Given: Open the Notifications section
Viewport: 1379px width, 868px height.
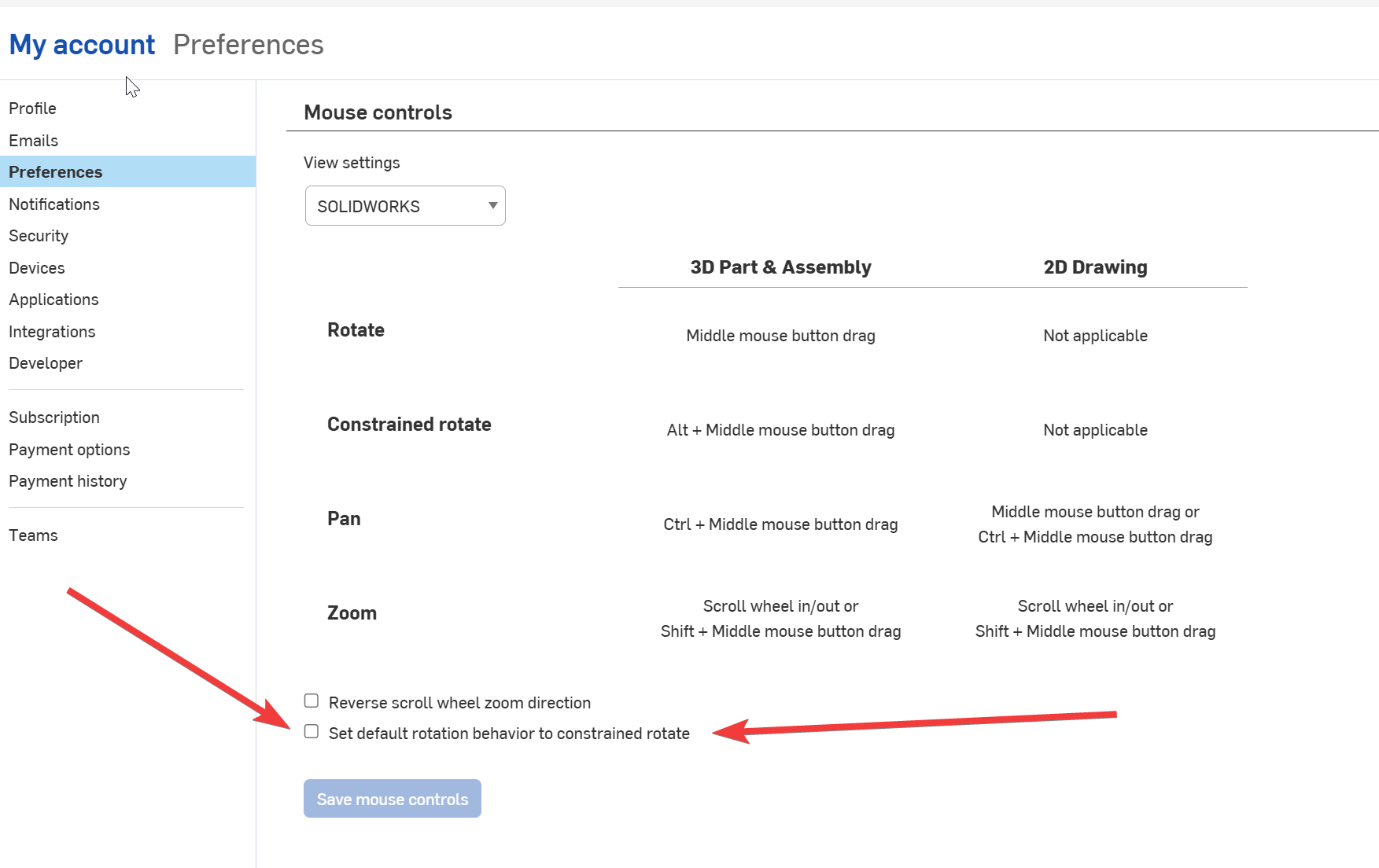Looking at the screenshot, I should 54,204.
